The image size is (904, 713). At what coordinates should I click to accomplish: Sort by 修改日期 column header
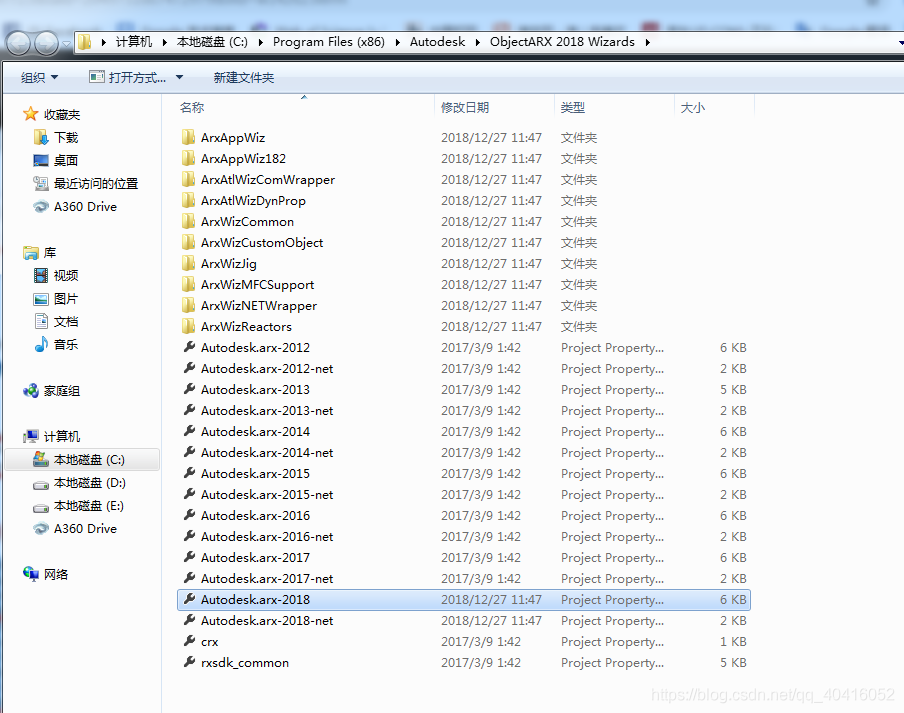(x=465, y=108)
